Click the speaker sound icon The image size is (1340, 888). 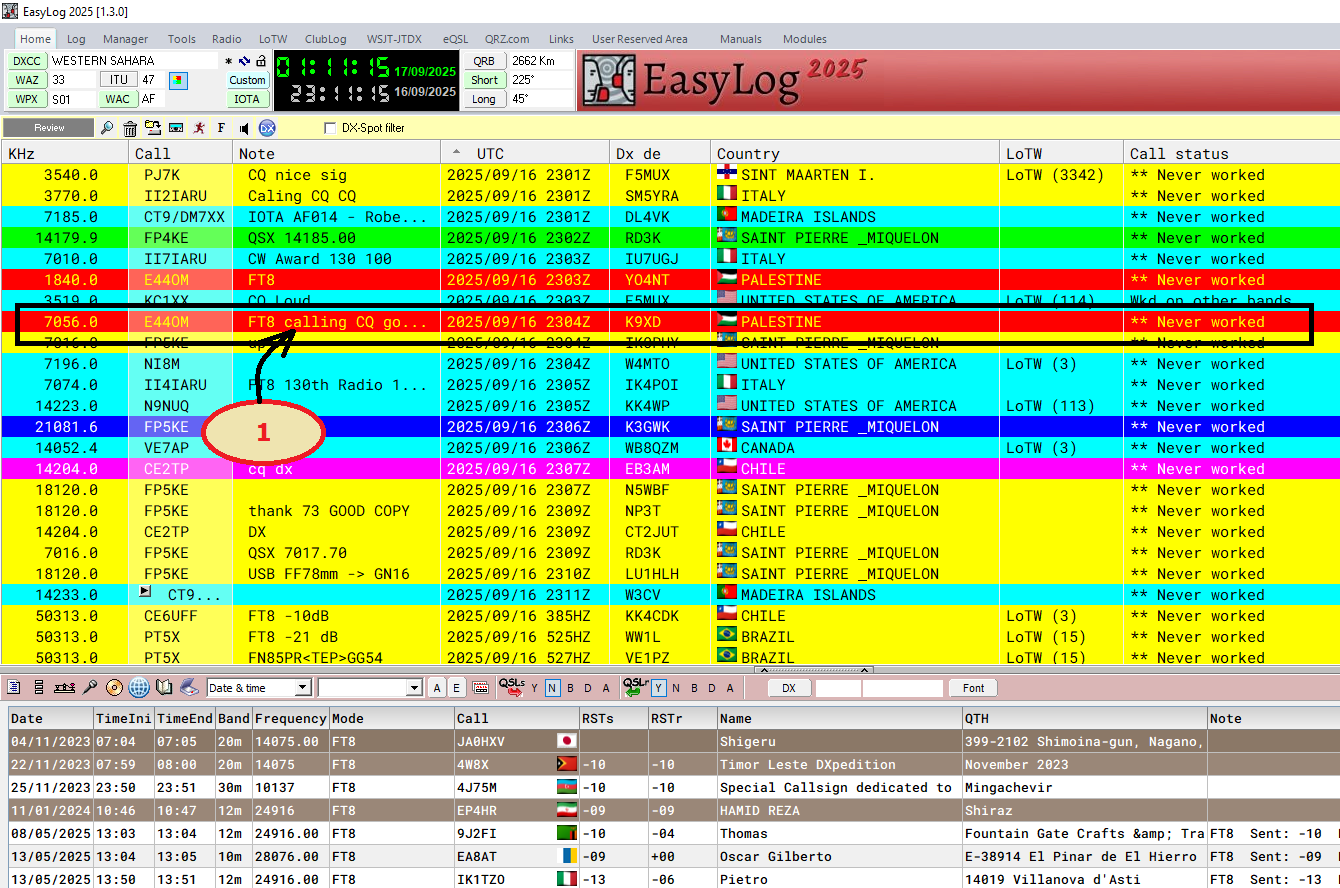pyautogui.click(x=244, y=128)
